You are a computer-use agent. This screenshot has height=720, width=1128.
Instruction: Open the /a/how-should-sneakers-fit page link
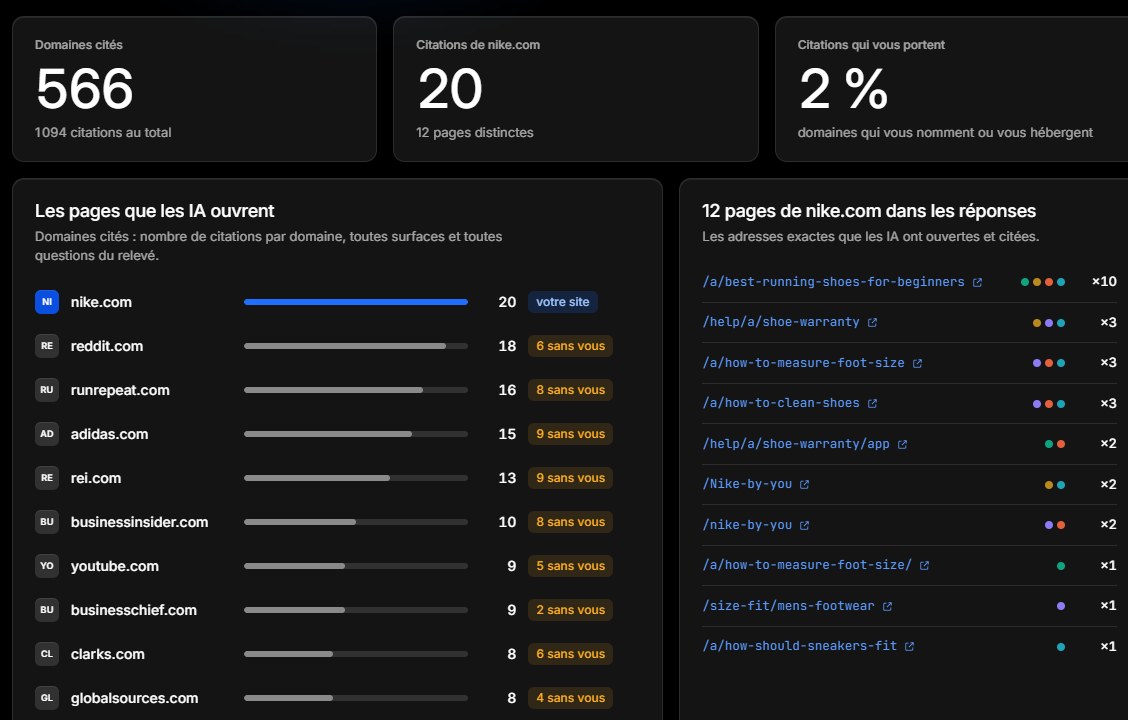[x=799, y=646]
